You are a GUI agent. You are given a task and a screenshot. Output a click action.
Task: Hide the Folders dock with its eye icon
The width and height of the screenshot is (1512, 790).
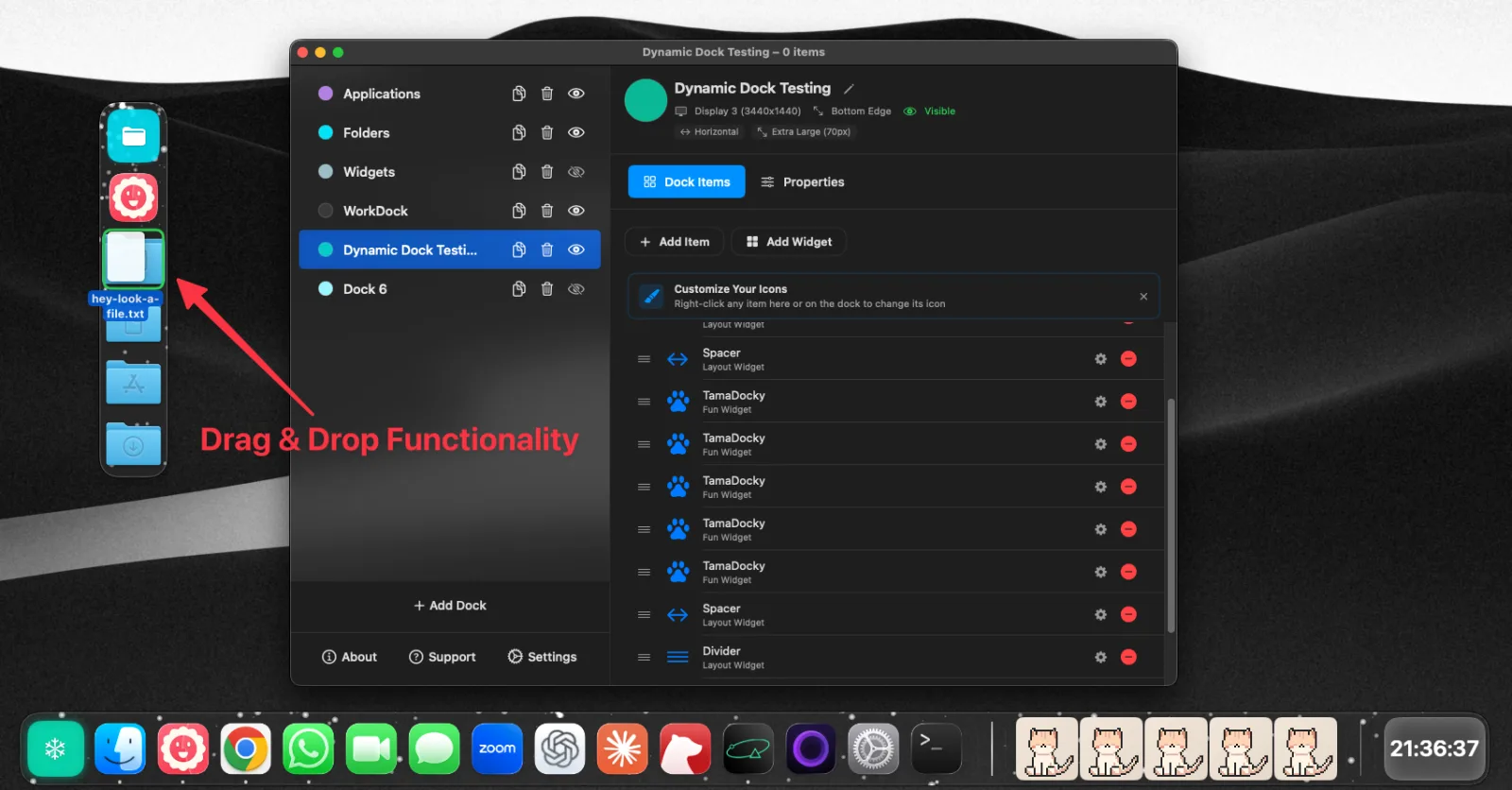coord(576,132)
